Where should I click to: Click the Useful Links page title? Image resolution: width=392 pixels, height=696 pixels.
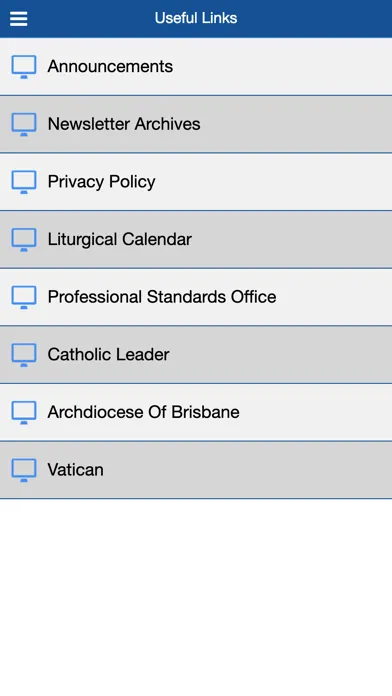[x=196, y=18]
